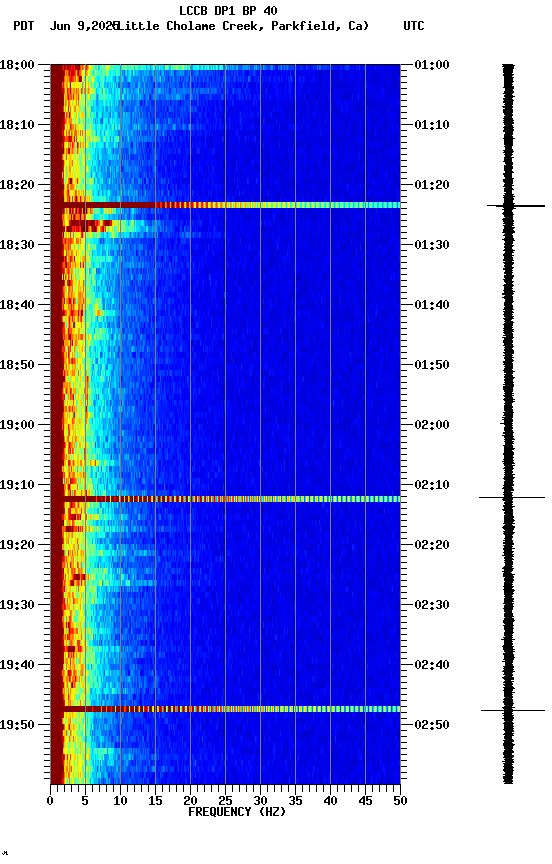
Task: Click the 02:00 UTC time label
Action: coord(432,425)
